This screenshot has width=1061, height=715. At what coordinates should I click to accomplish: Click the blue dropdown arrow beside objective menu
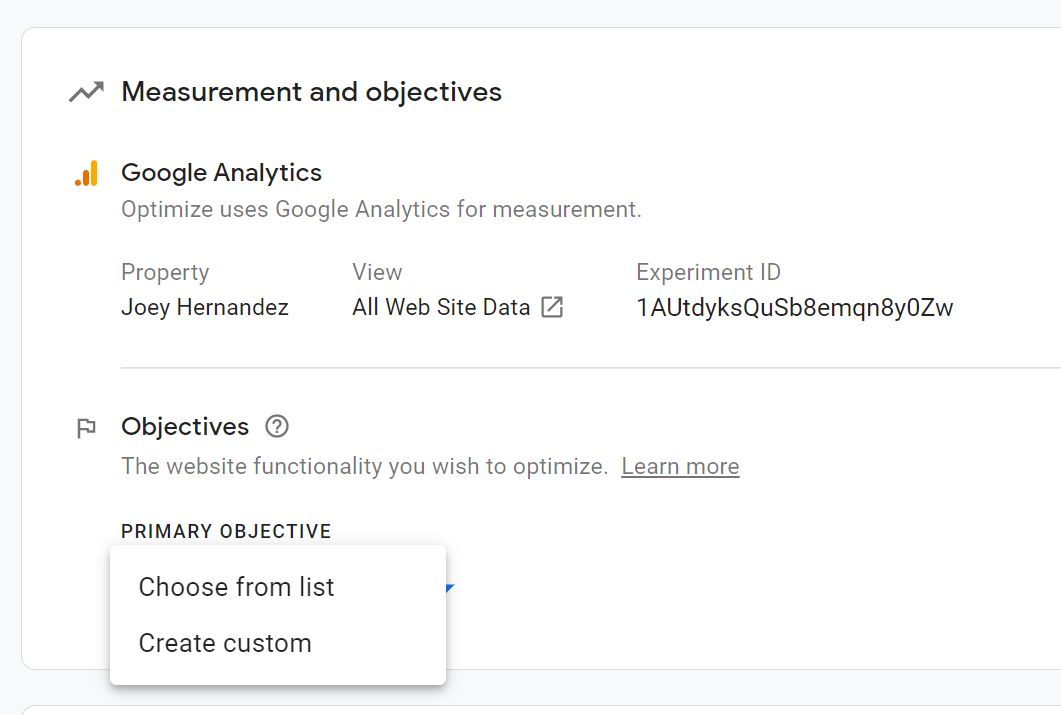[450, 588]
